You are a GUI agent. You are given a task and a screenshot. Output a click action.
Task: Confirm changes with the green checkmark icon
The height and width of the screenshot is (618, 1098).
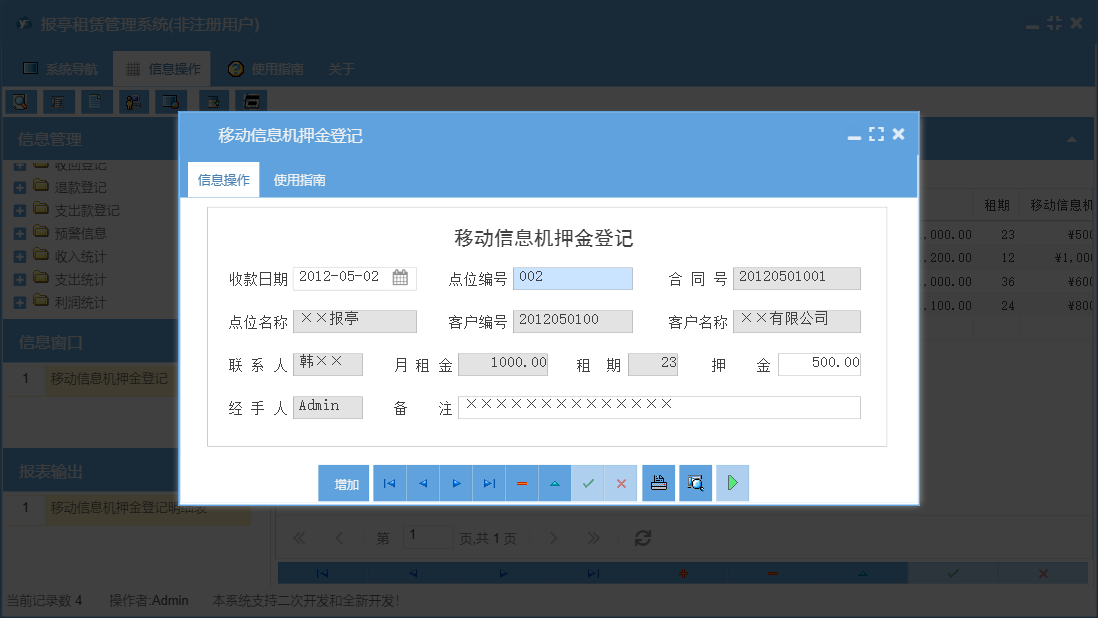tap(588, 483)
